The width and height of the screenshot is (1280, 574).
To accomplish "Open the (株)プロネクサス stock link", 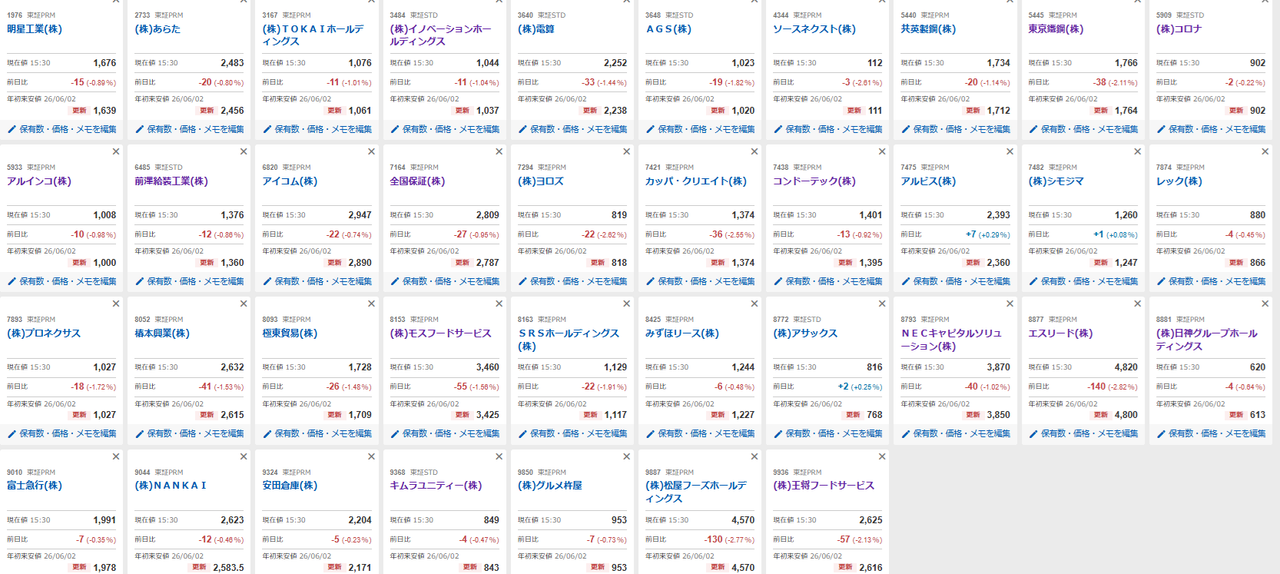I will [x=44, y=333].
